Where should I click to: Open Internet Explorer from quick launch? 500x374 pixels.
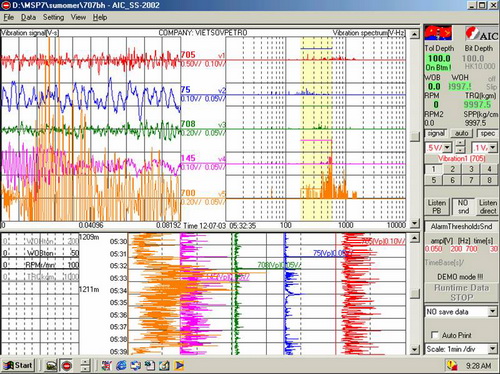tap(121, 365)
